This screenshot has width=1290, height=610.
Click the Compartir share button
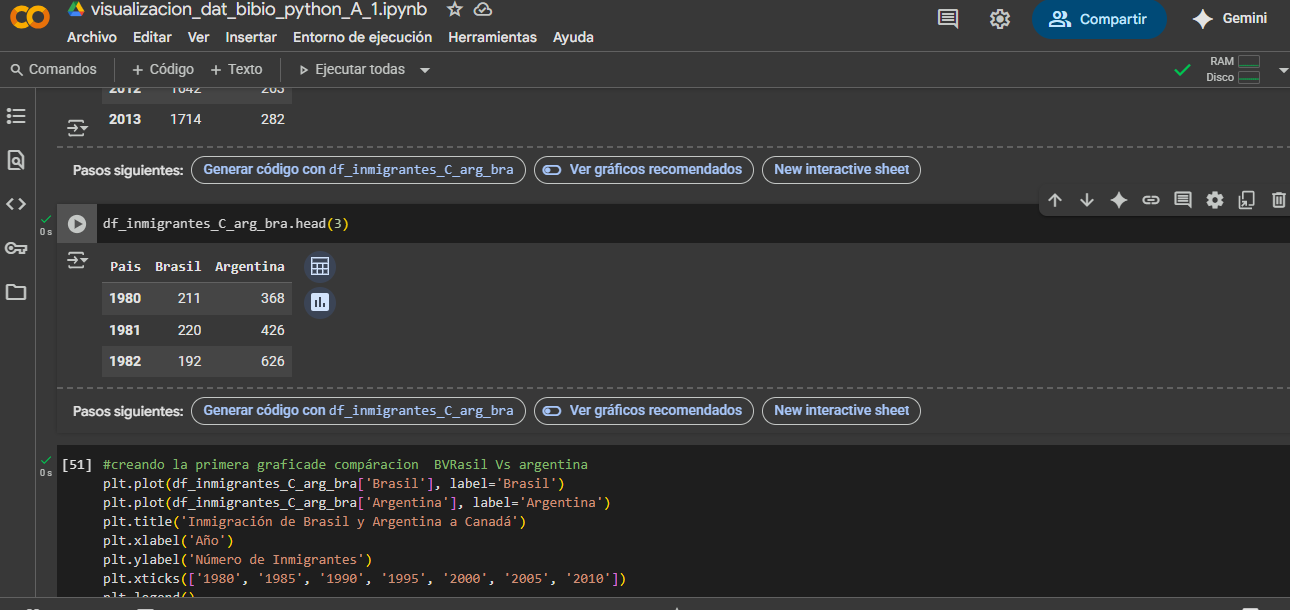[x=1099, y=19]
